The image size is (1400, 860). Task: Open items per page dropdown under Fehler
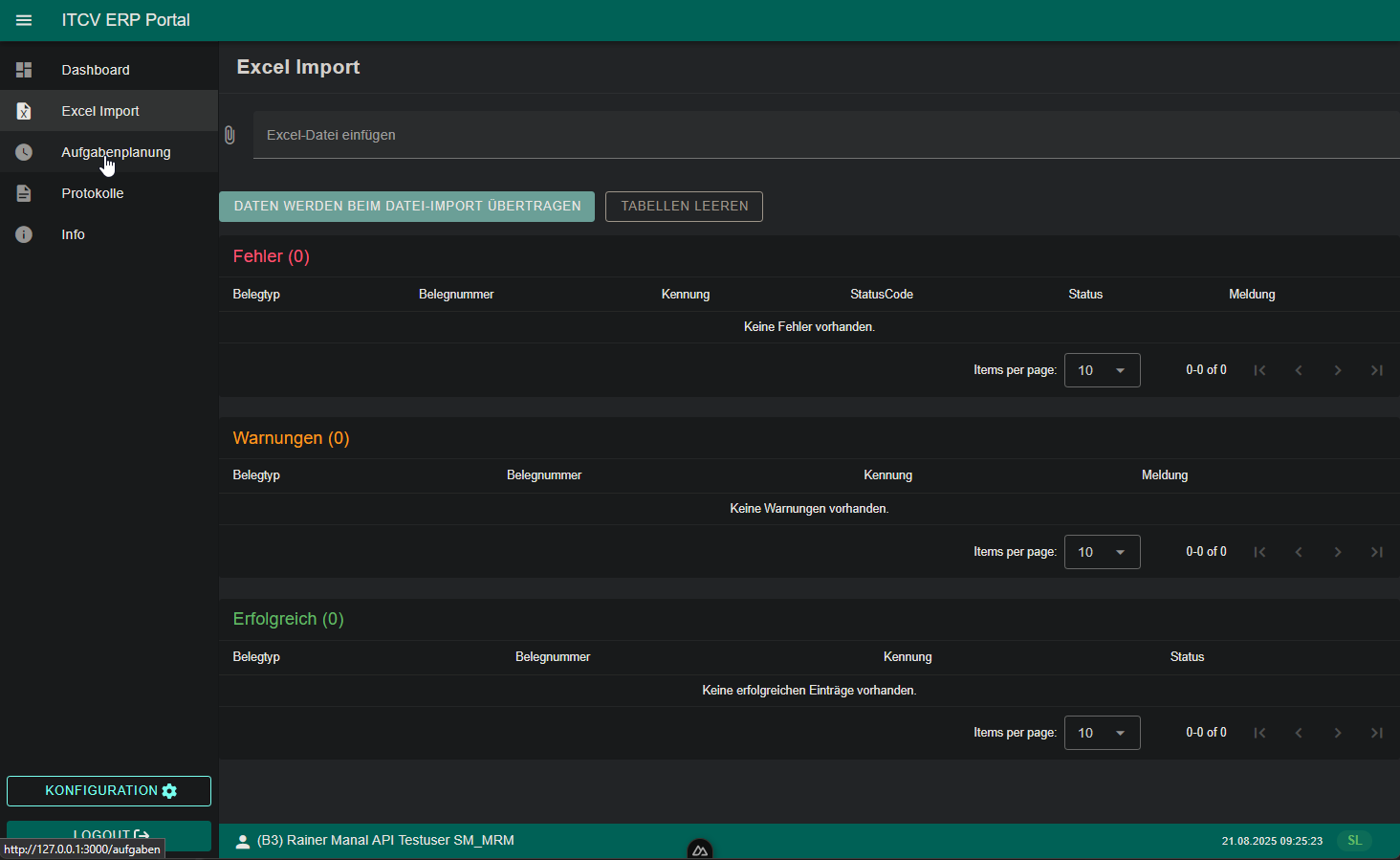pyautogui.click(x=1102, y=370)
